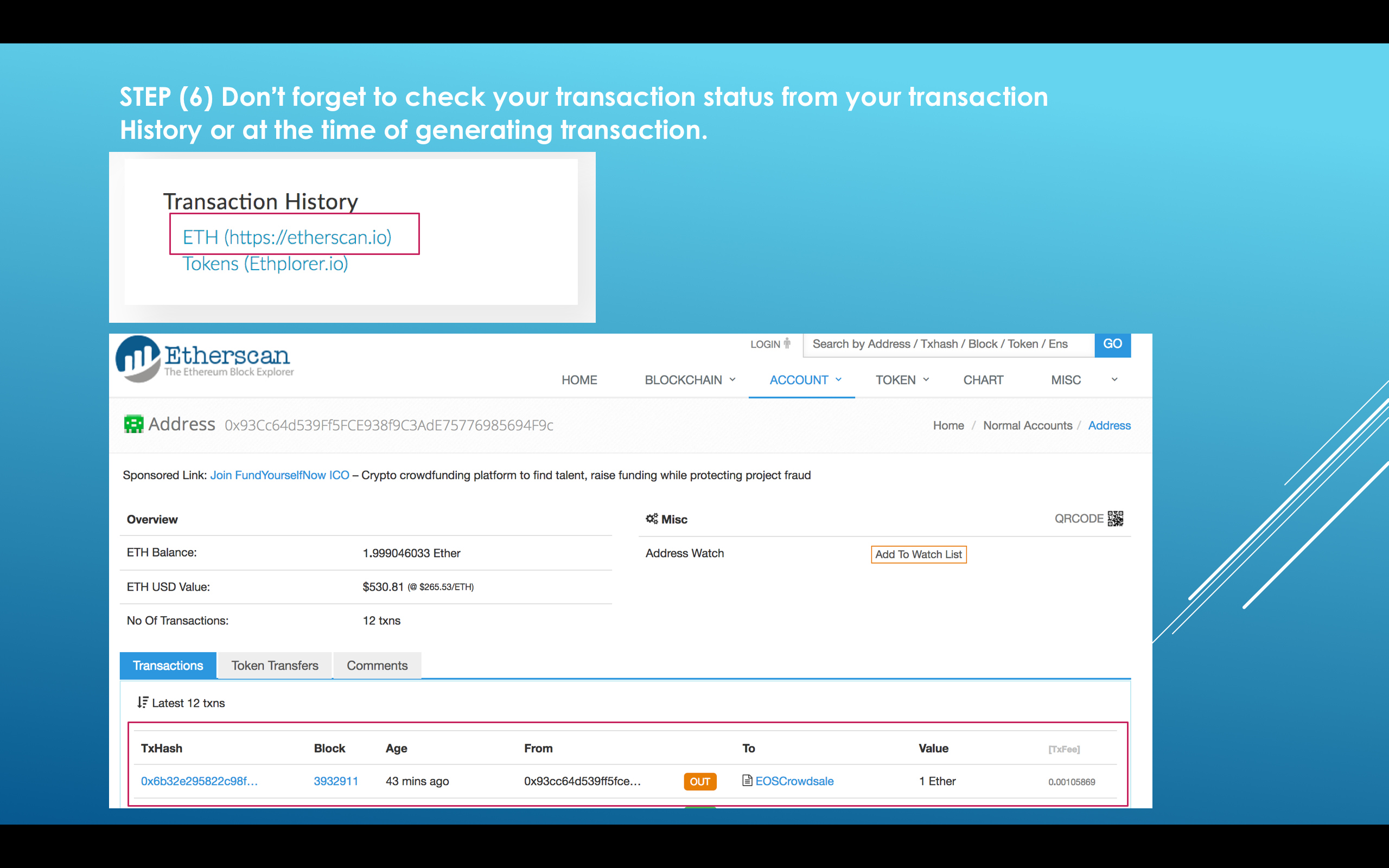Open the Join FundYourselfNow ICO link
Viewport: 1389px width, 868px height.
[x=279, y=475]
